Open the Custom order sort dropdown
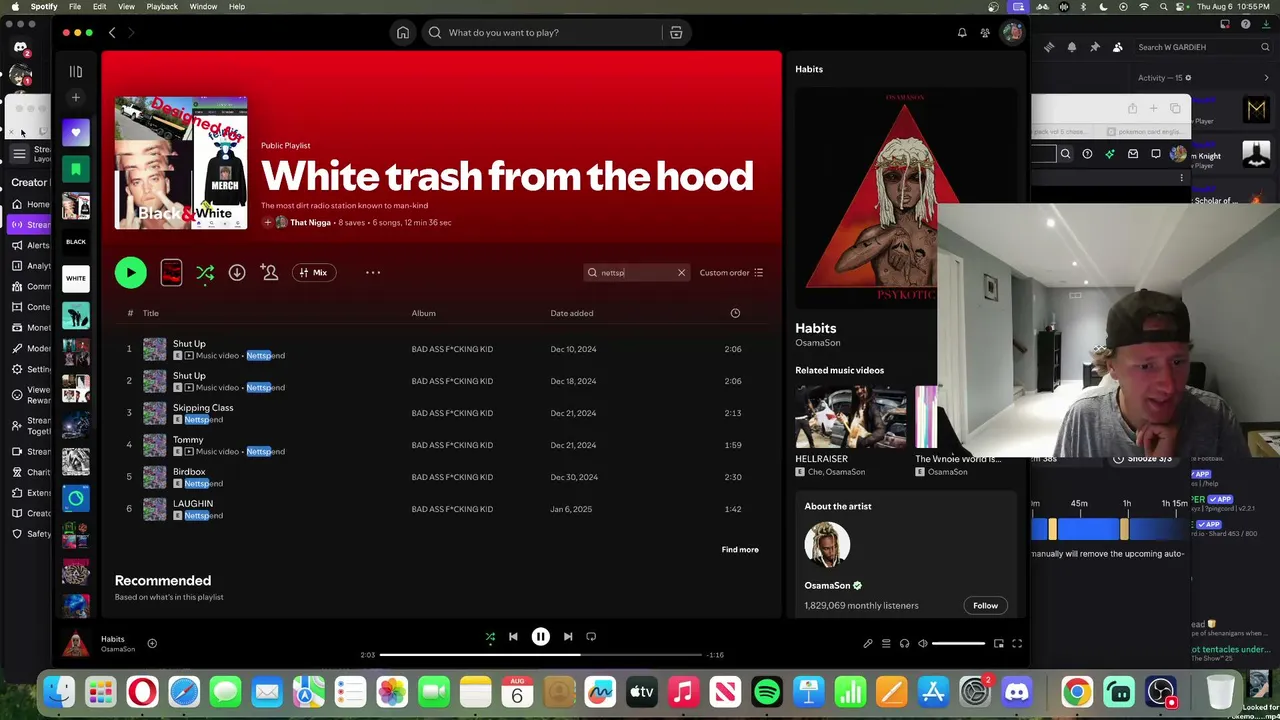 [x=731, y=273]
